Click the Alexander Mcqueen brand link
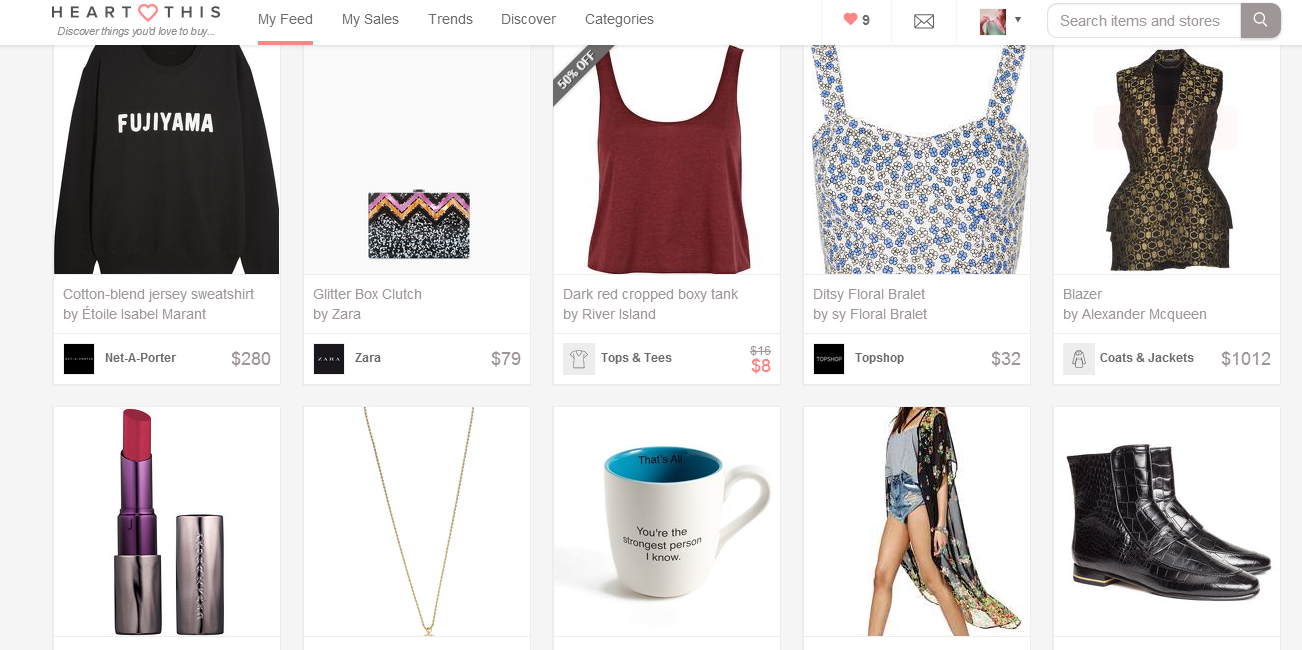 coord(1144,314)
